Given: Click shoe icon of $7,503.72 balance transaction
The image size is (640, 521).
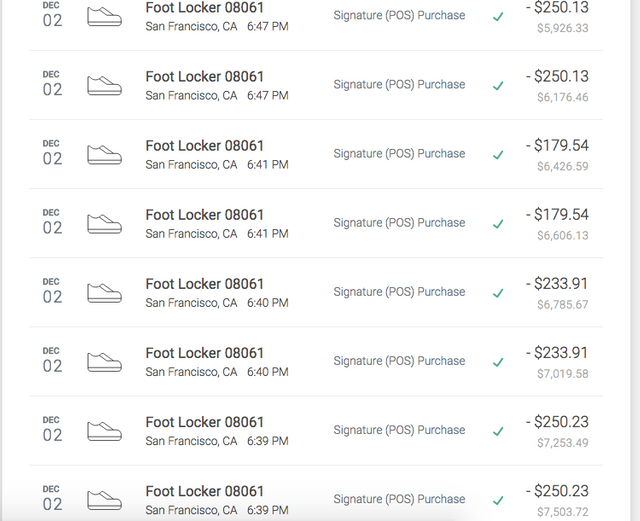Looking at the screenshot, I should [104, 500].
